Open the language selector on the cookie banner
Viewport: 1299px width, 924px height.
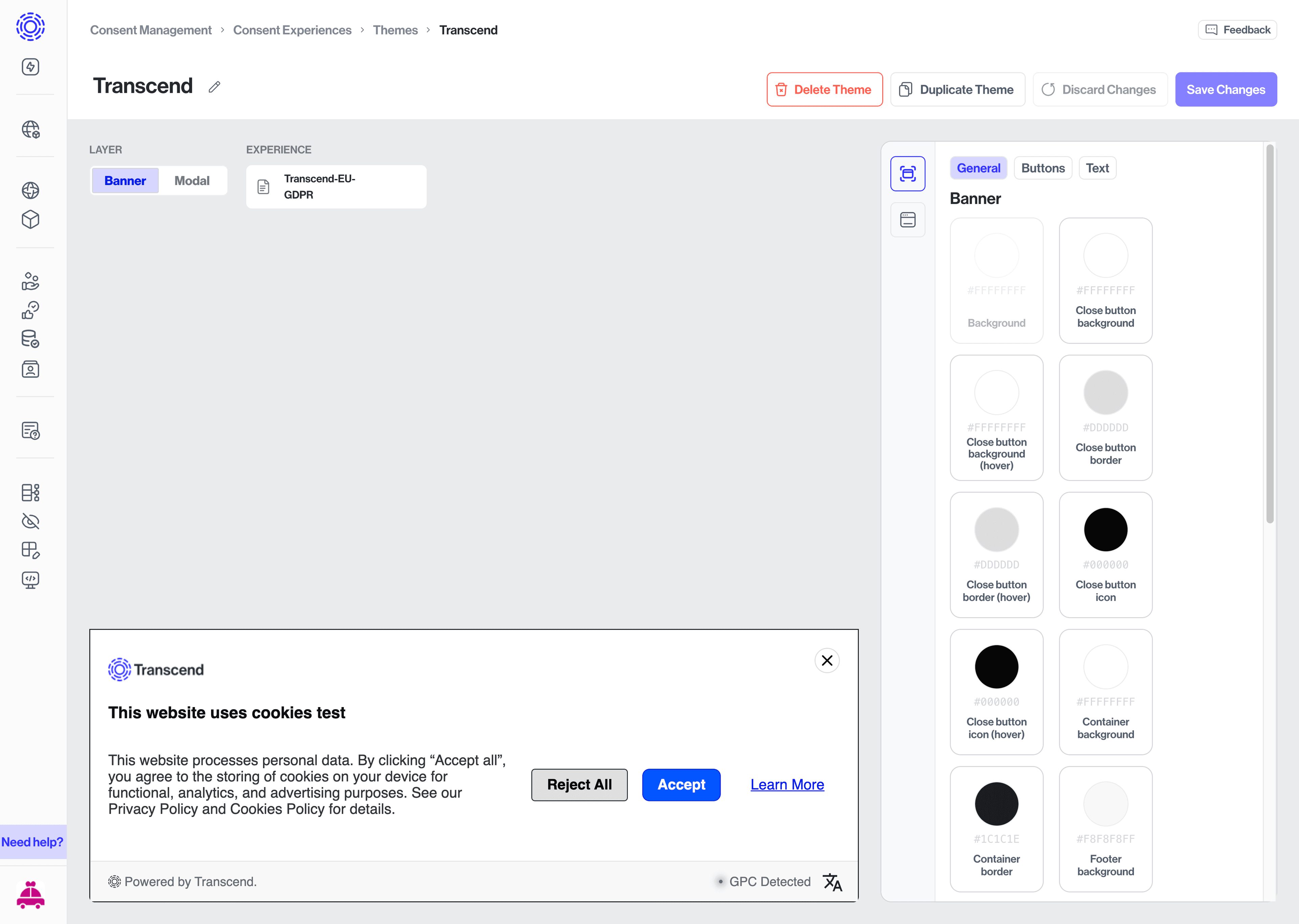point(832,881)
